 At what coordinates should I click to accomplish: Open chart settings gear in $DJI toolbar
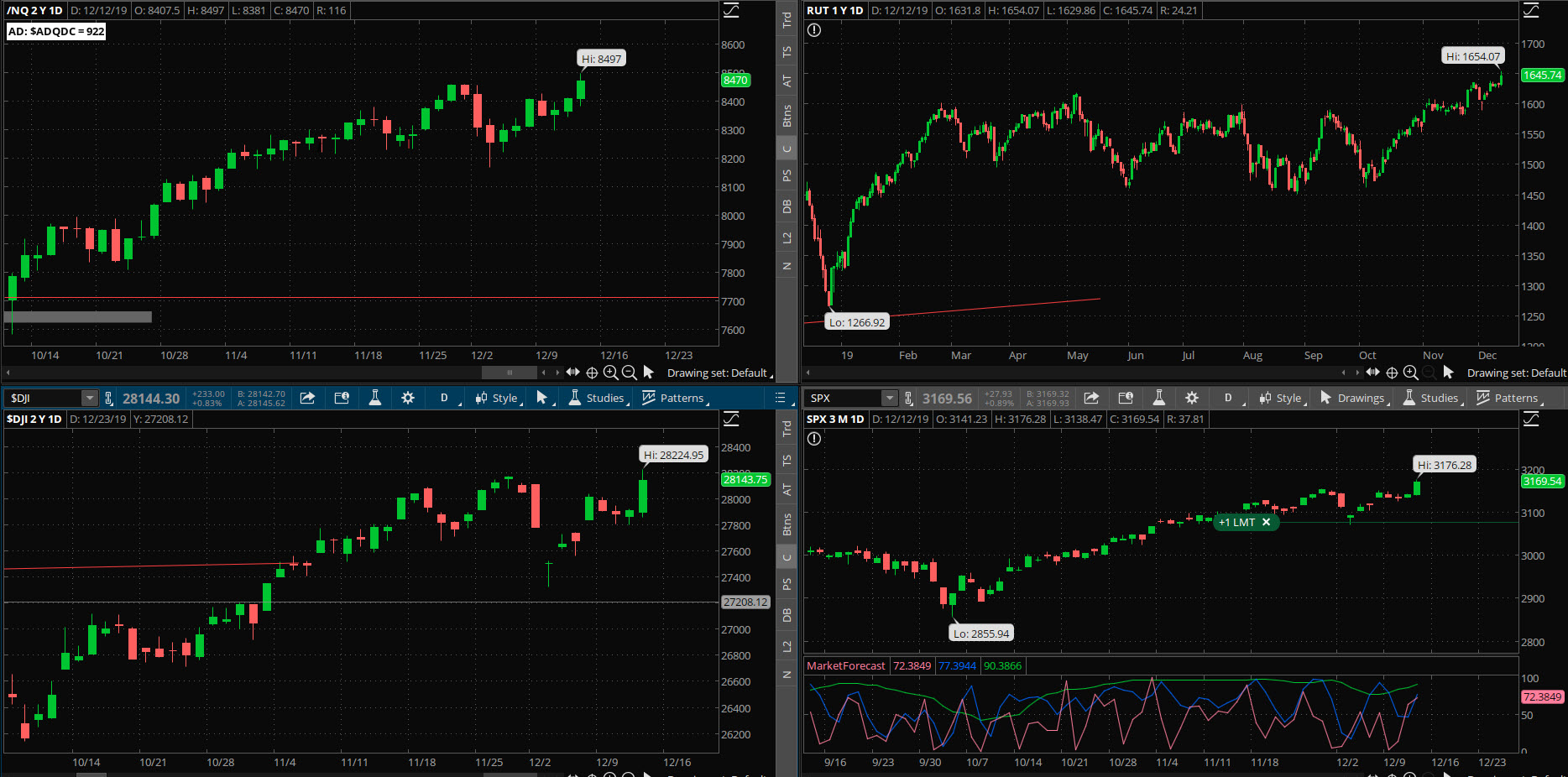pyautogui.click(x=408, y=398)
